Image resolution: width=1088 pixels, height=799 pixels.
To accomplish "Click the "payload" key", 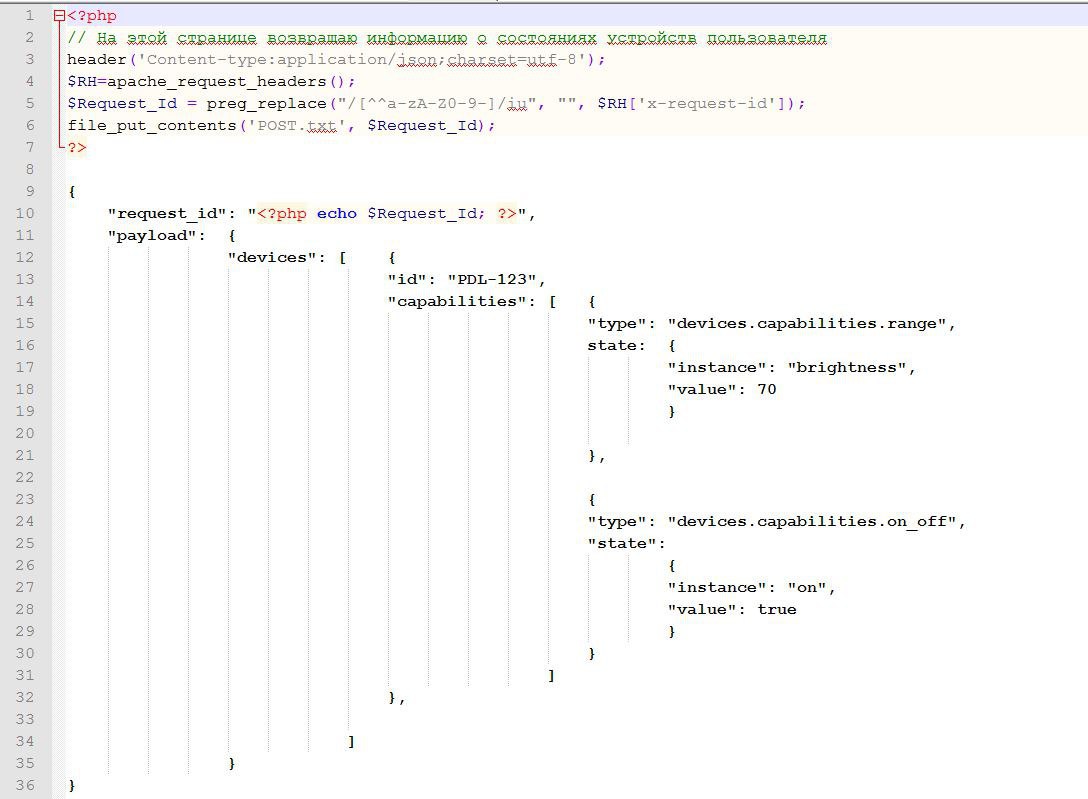I will (x=152, y=236).
